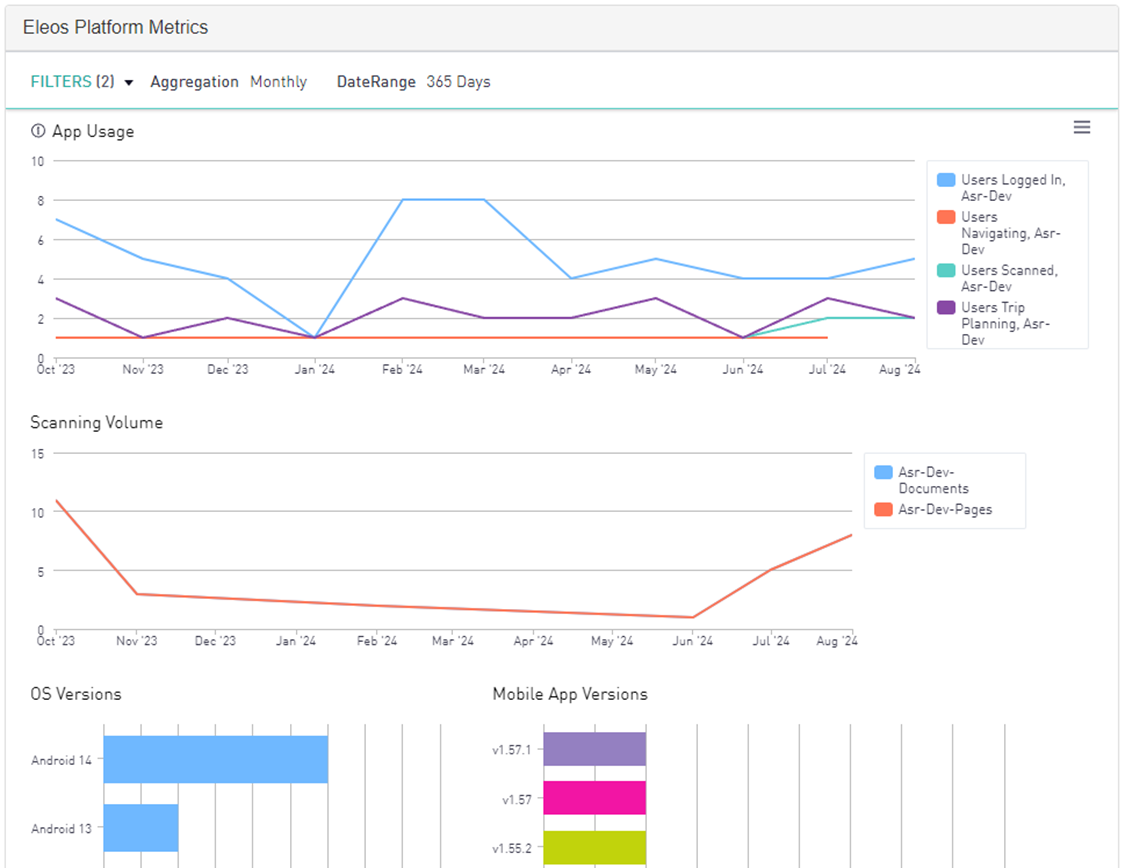The height and width of the screenshot is (868, 1125).
Task: Click the 'Jun '24' label on Scanning Volume axis
Action: [692, 641]
